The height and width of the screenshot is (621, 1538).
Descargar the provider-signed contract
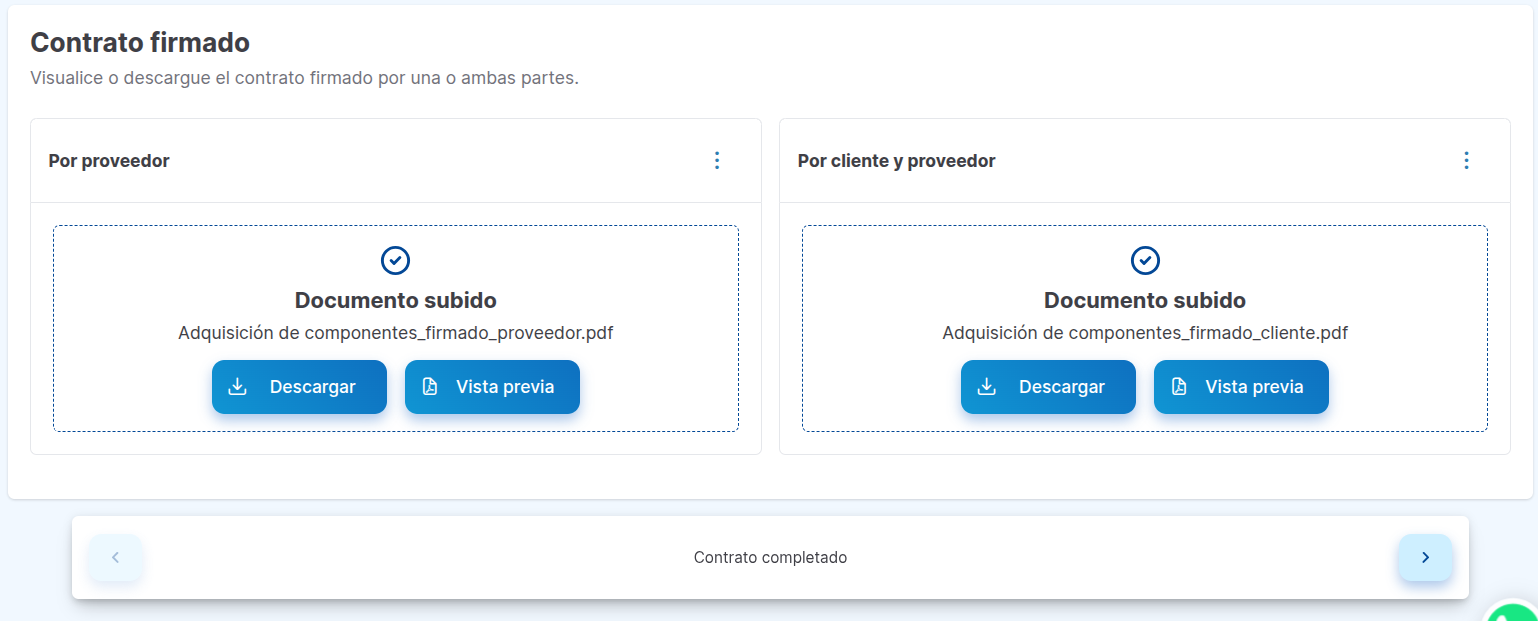tap(299, 386)
